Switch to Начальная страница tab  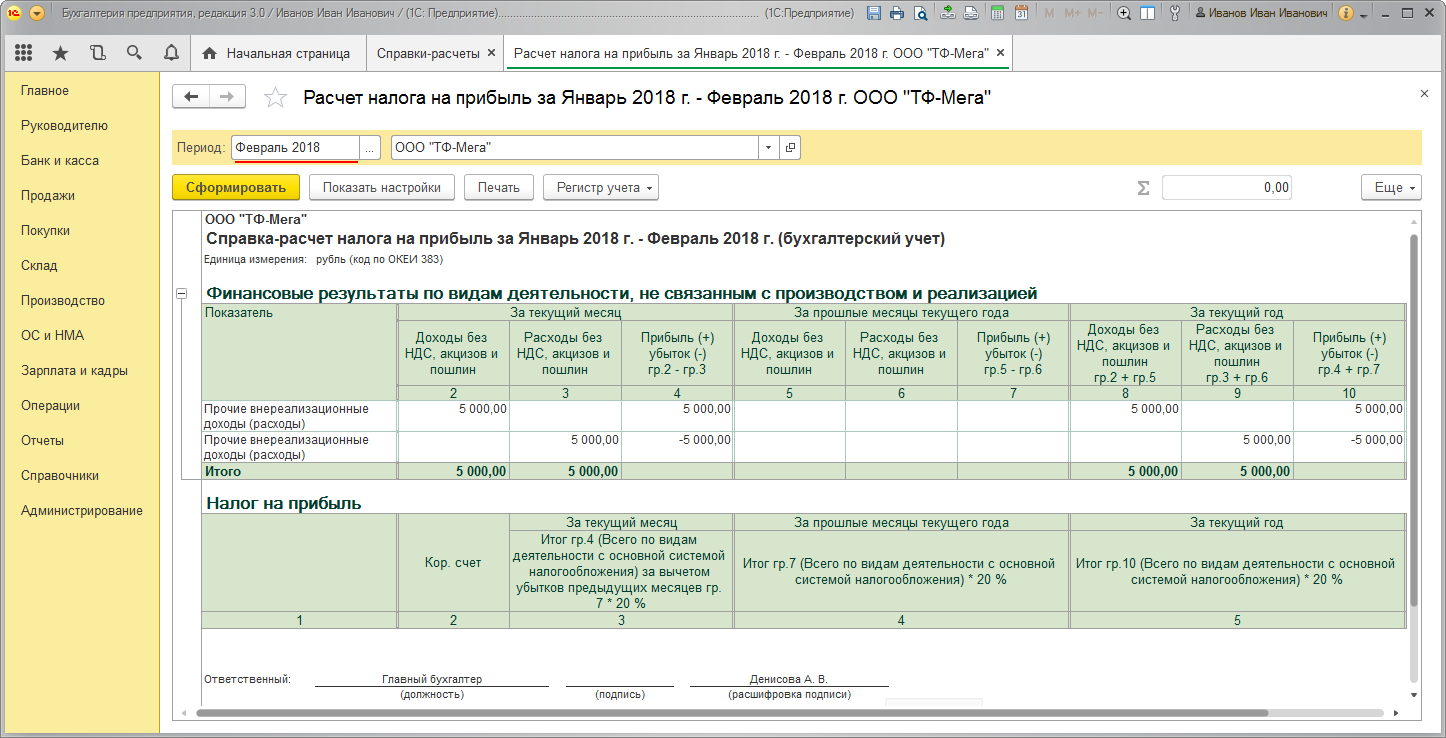click(x=277, y=53)
